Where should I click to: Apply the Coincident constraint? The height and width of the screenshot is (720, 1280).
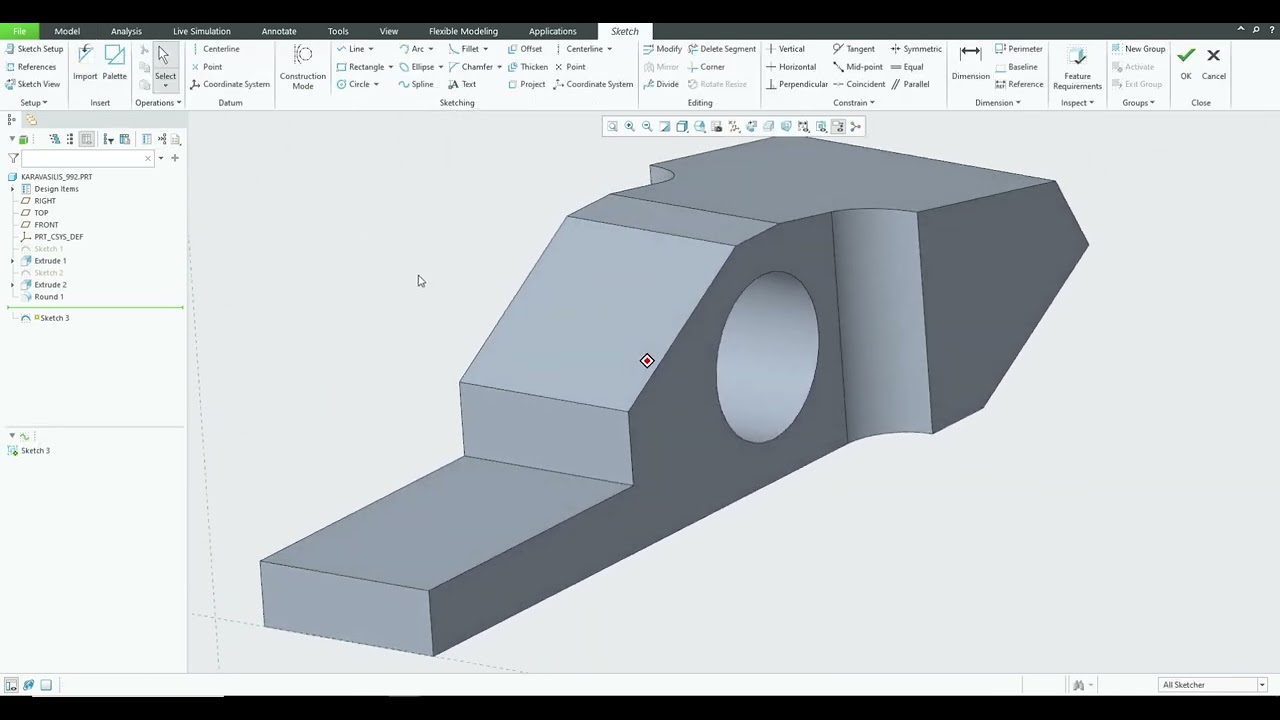859,84
